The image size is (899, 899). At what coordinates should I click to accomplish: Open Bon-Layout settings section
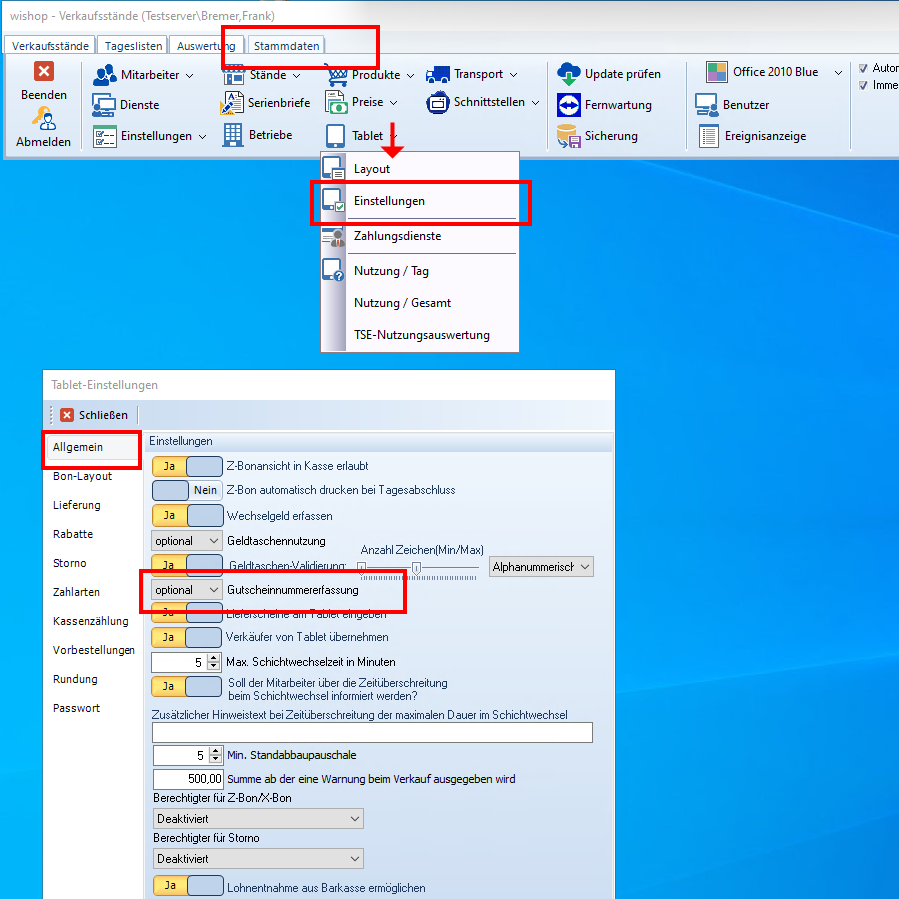click(82, 476)
